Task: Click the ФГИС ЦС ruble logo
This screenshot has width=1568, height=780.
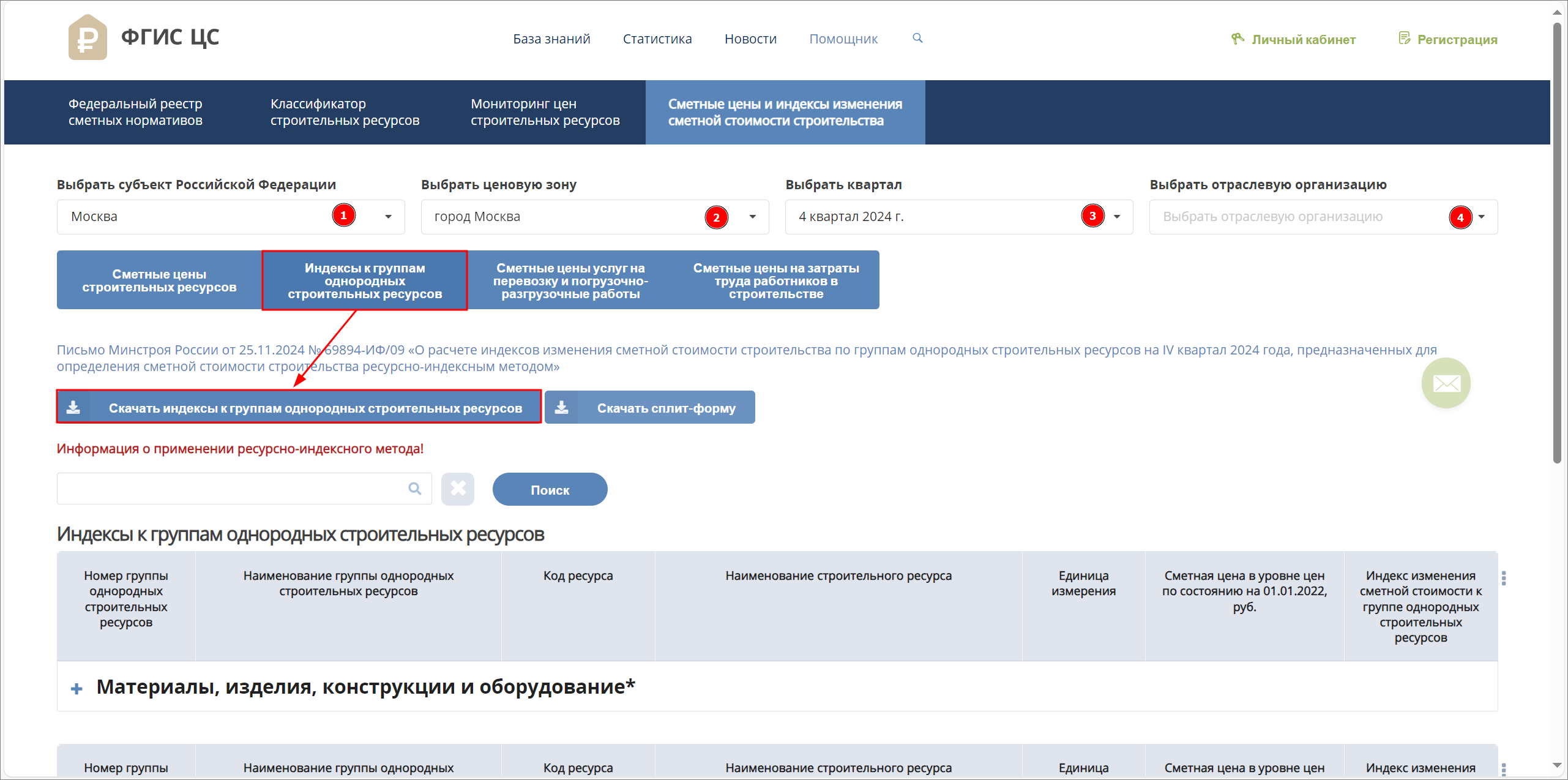Action: tap(88, 37)
